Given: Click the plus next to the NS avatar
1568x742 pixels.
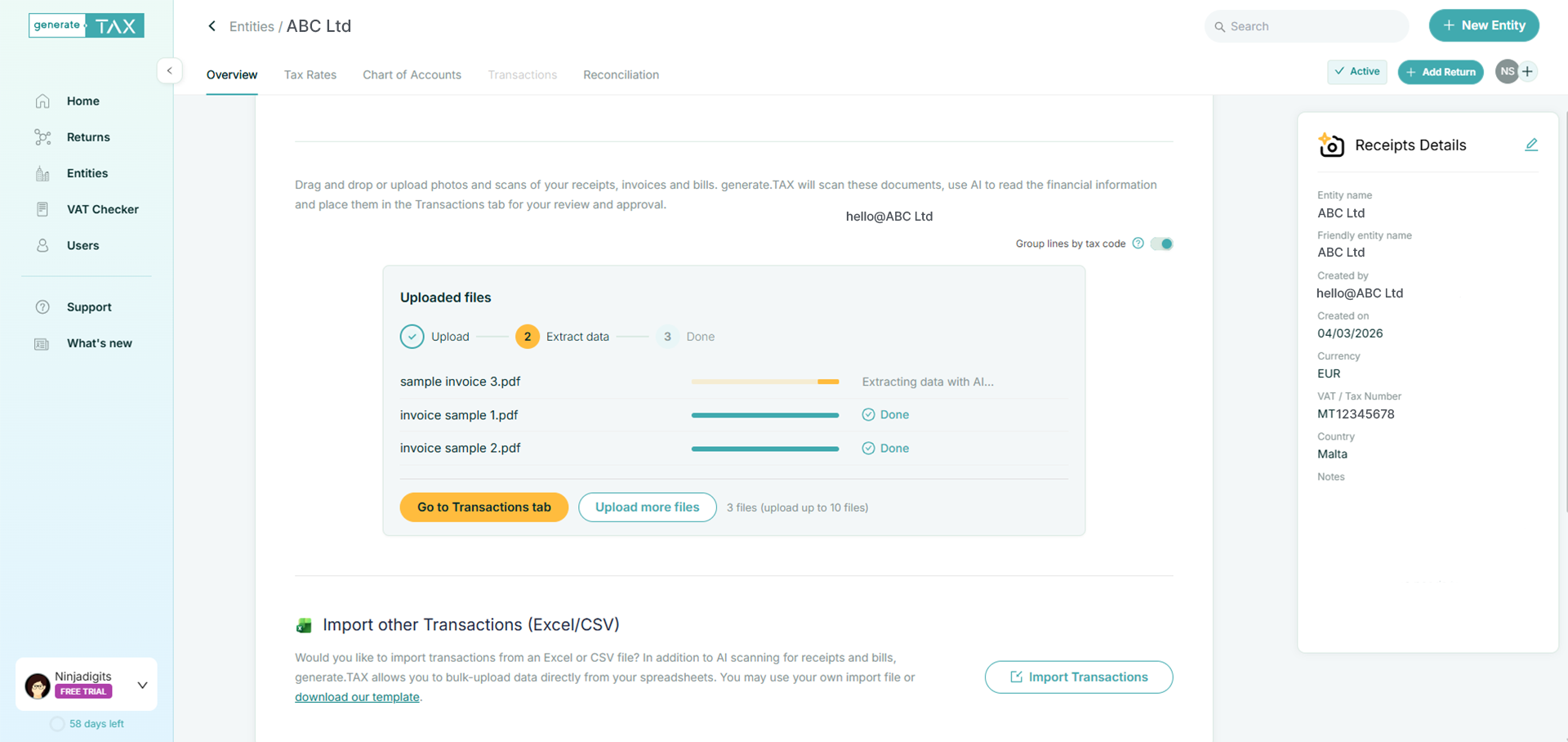Looking at the screenshot, I should pyautogui.click(x=1529, y=71).
